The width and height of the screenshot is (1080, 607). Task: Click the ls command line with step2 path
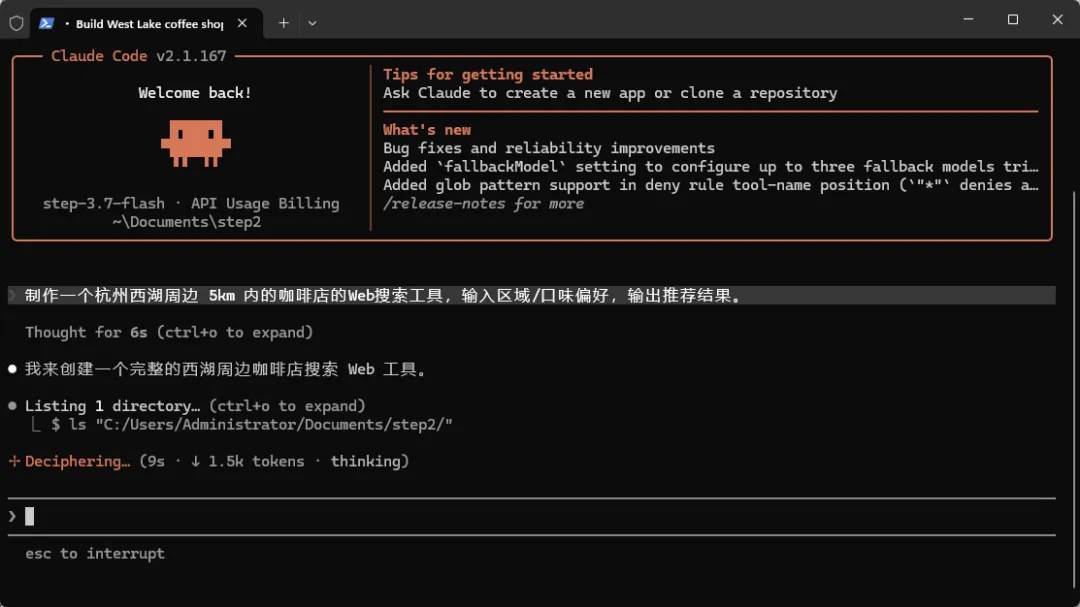[251, 424]
